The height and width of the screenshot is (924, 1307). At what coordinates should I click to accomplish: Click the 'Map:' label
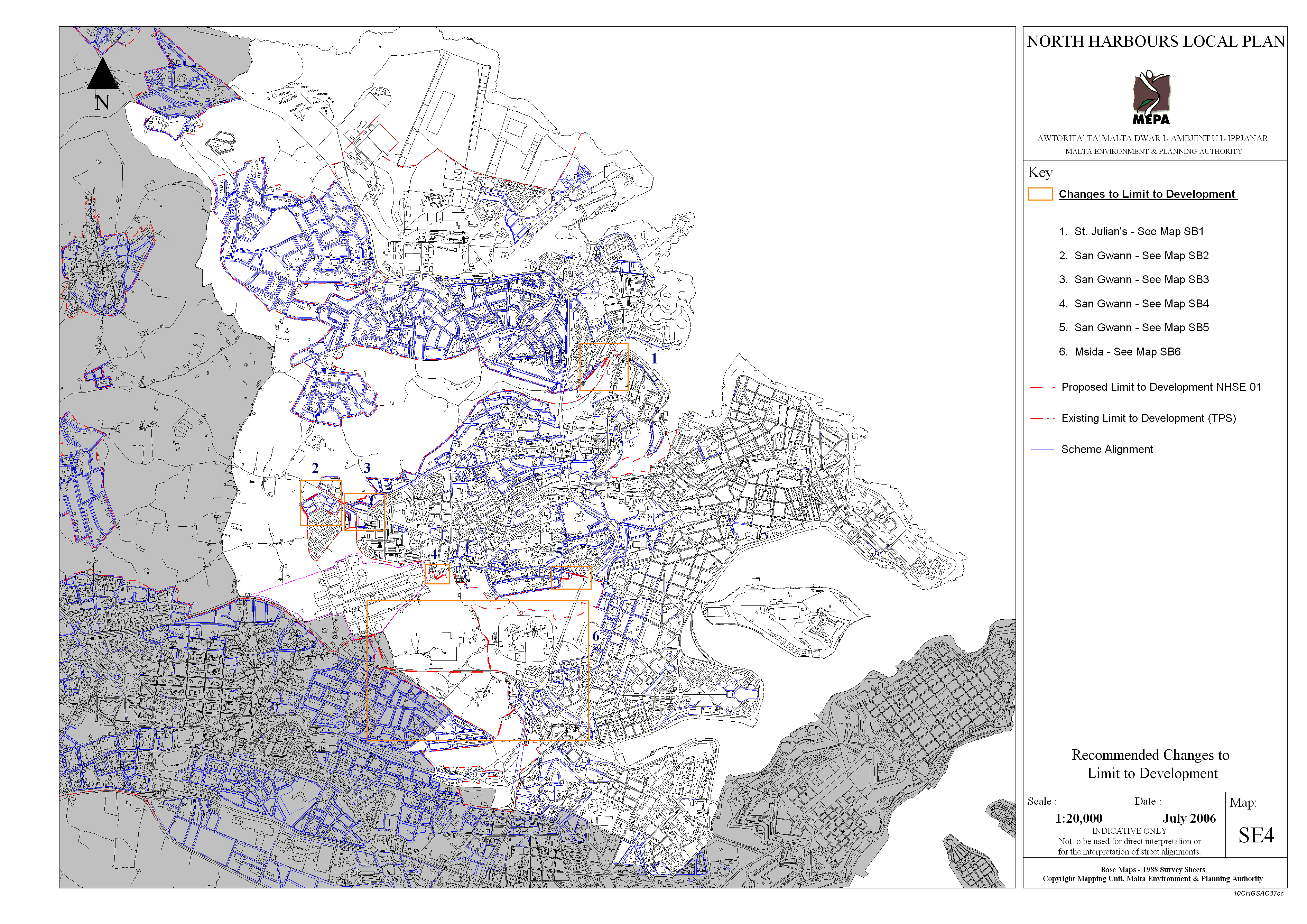[x=1243, y=803]
